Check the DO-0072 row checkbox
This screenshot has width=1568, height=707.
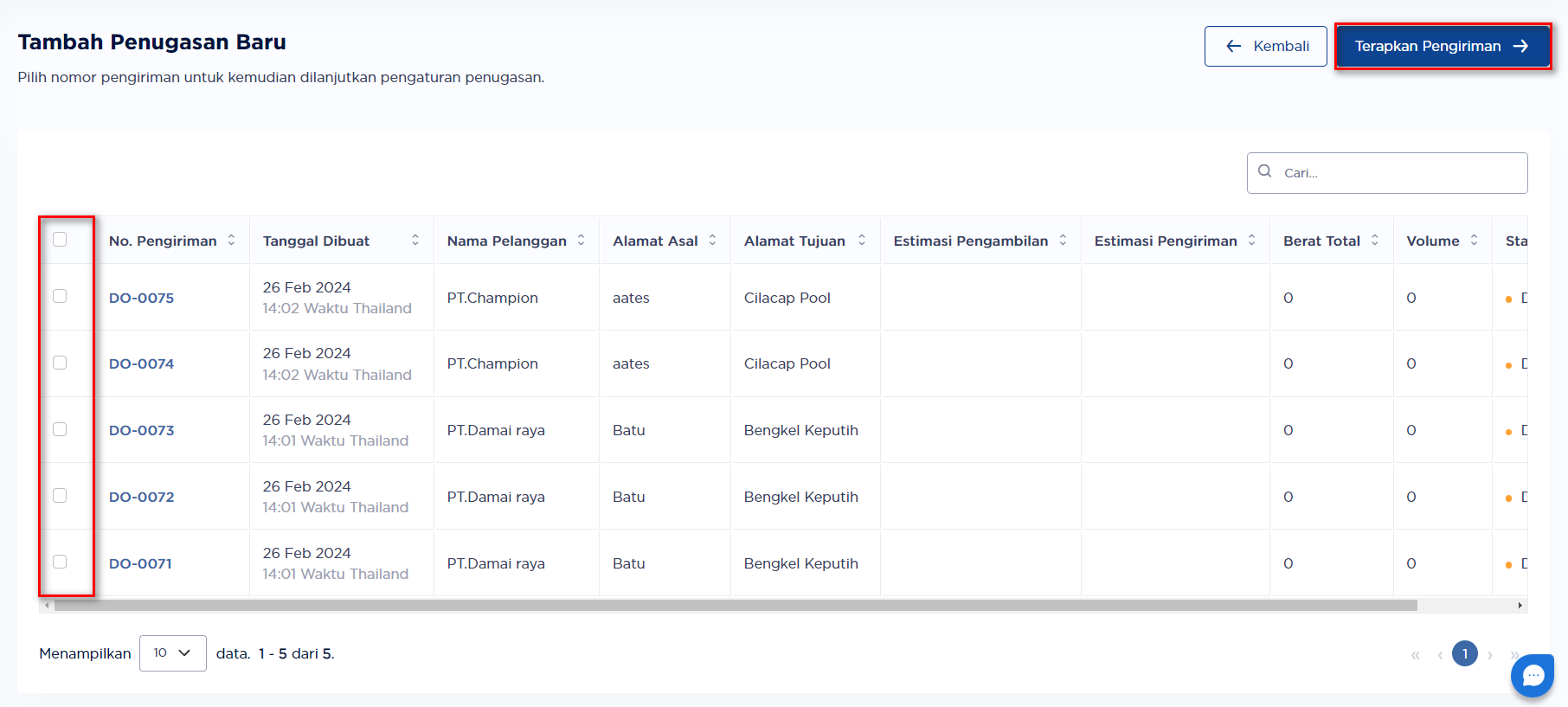click(x=60, y=495)
